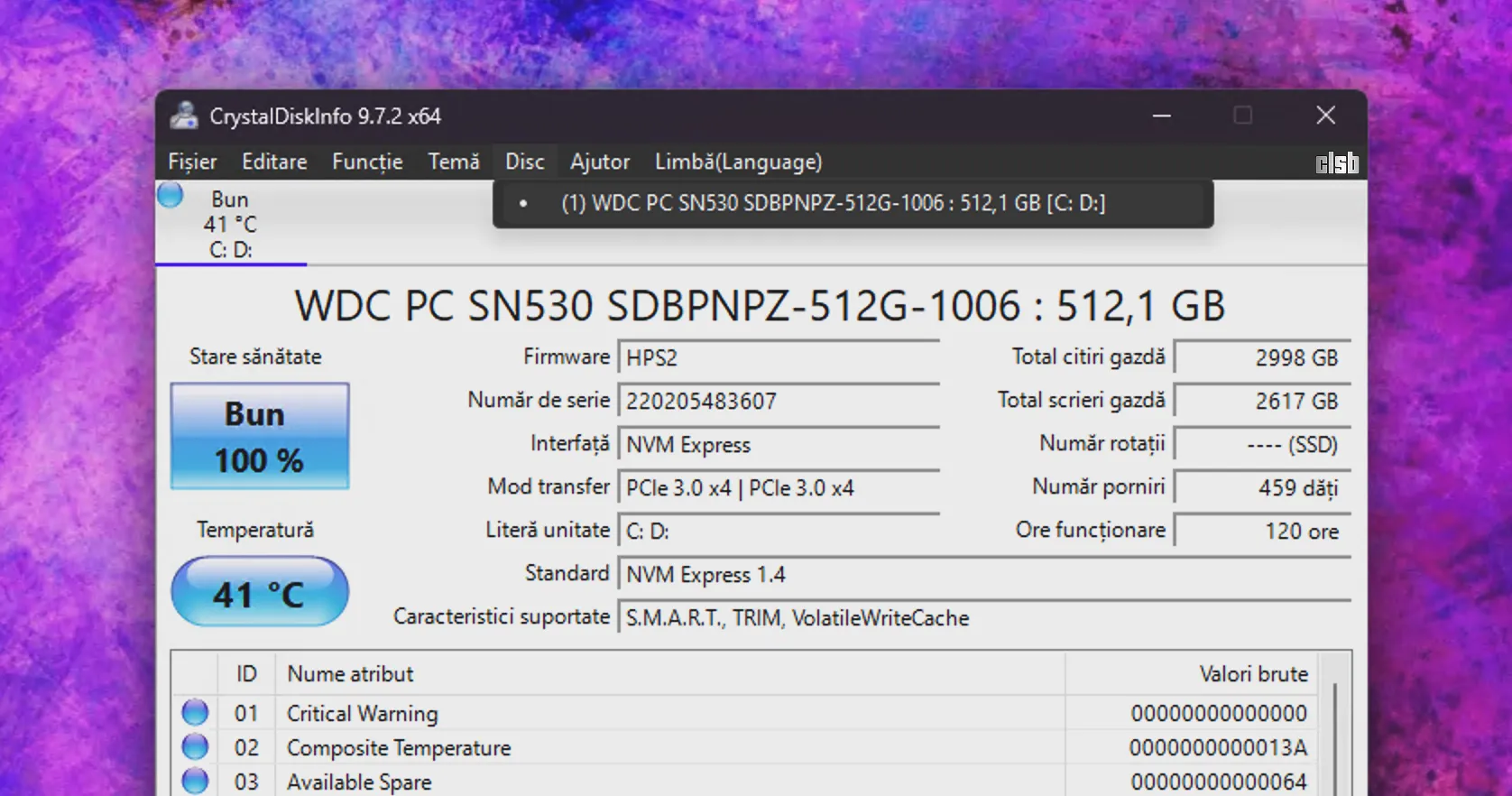Click the Firmware field showing HPS2
The width and height of the screenshot is (1512, 796).
(779, 357)
